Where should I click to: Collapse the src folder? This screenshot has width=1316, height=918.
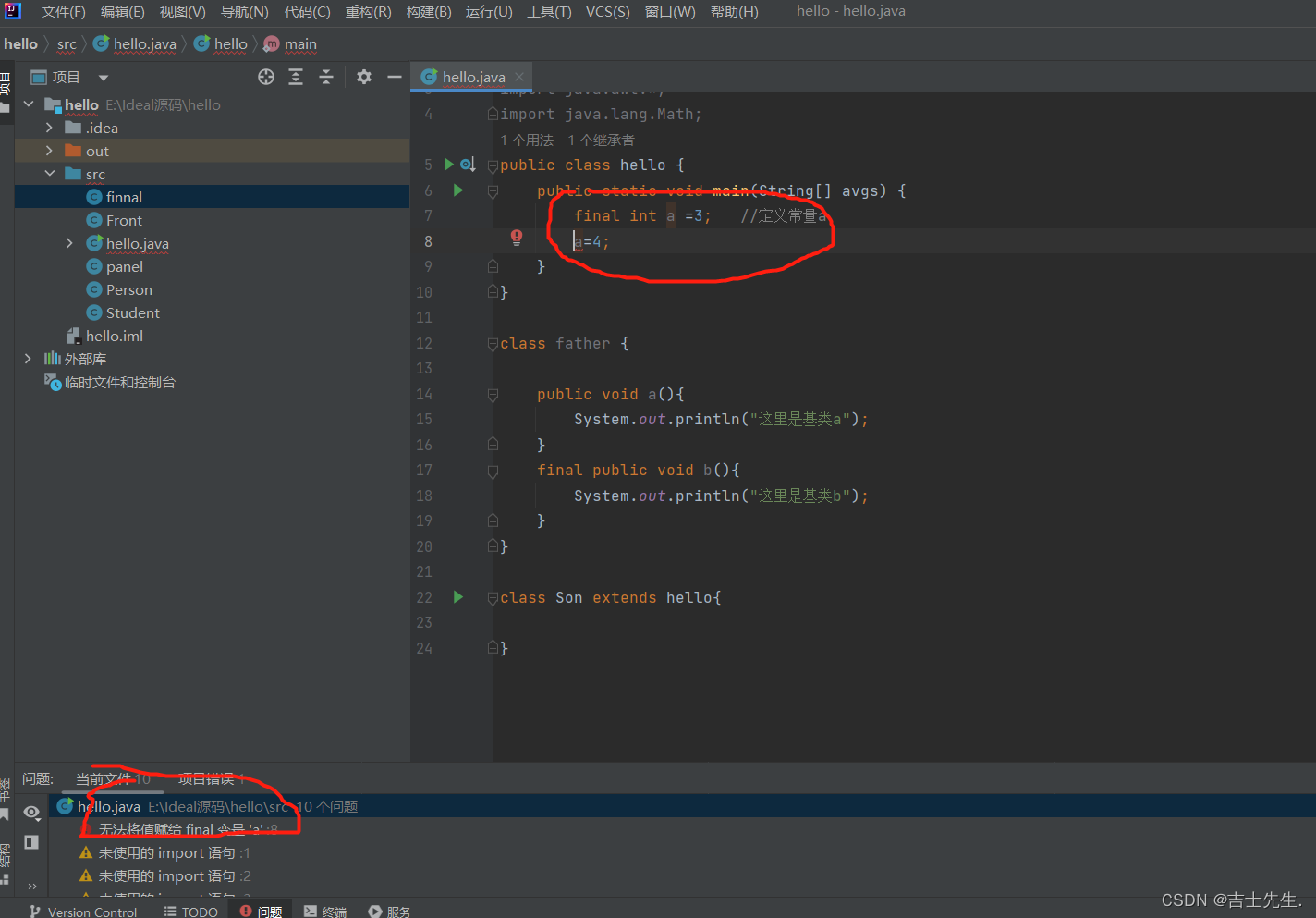(x=49, y=174)
